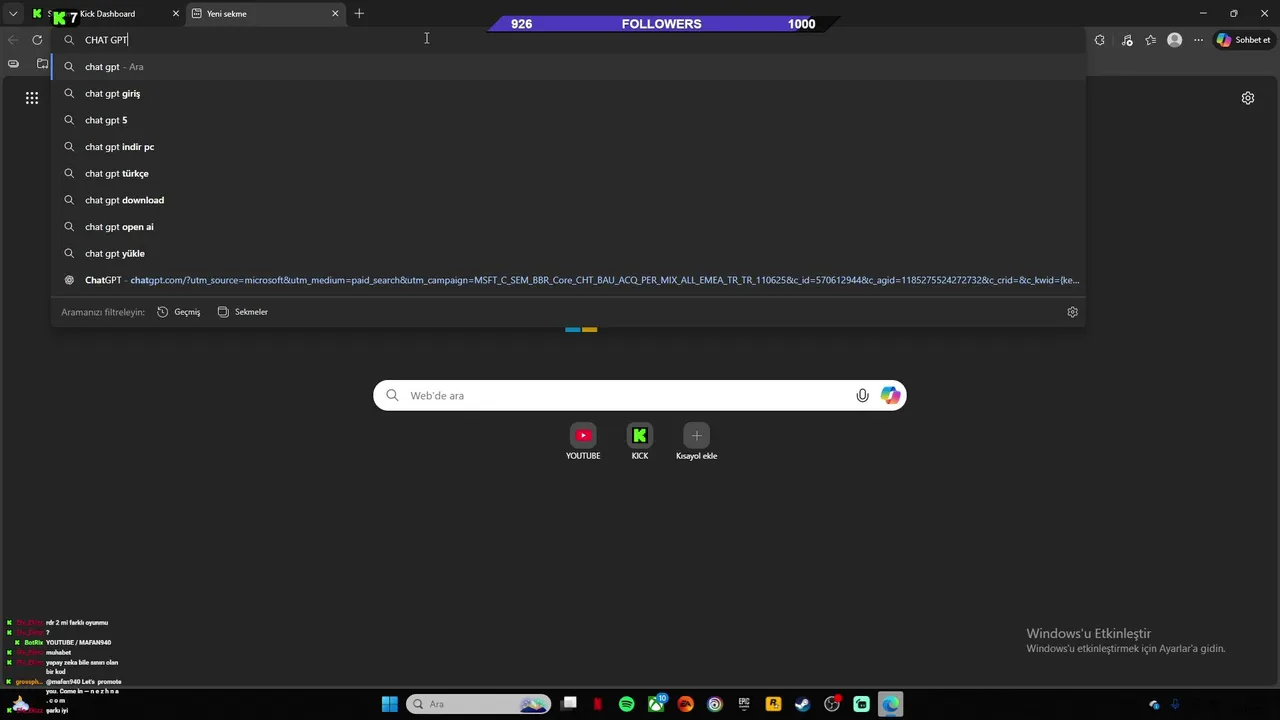Open the Favorites star list icon
The height and width of the screenshot is (720, 1280).
pyautogui.click(x=1151, y=40)
